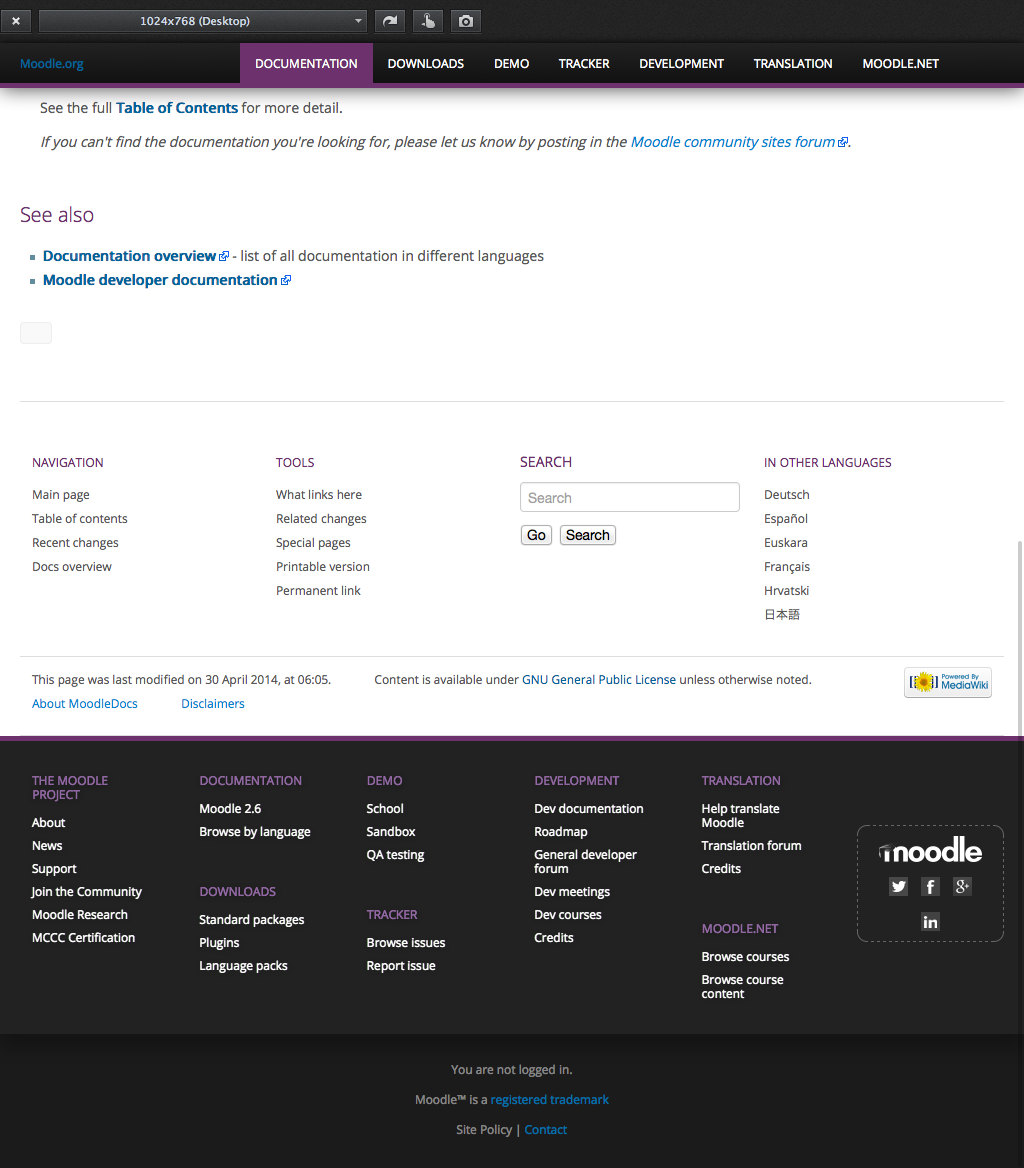Click the Search button

[x=588, y=535]
